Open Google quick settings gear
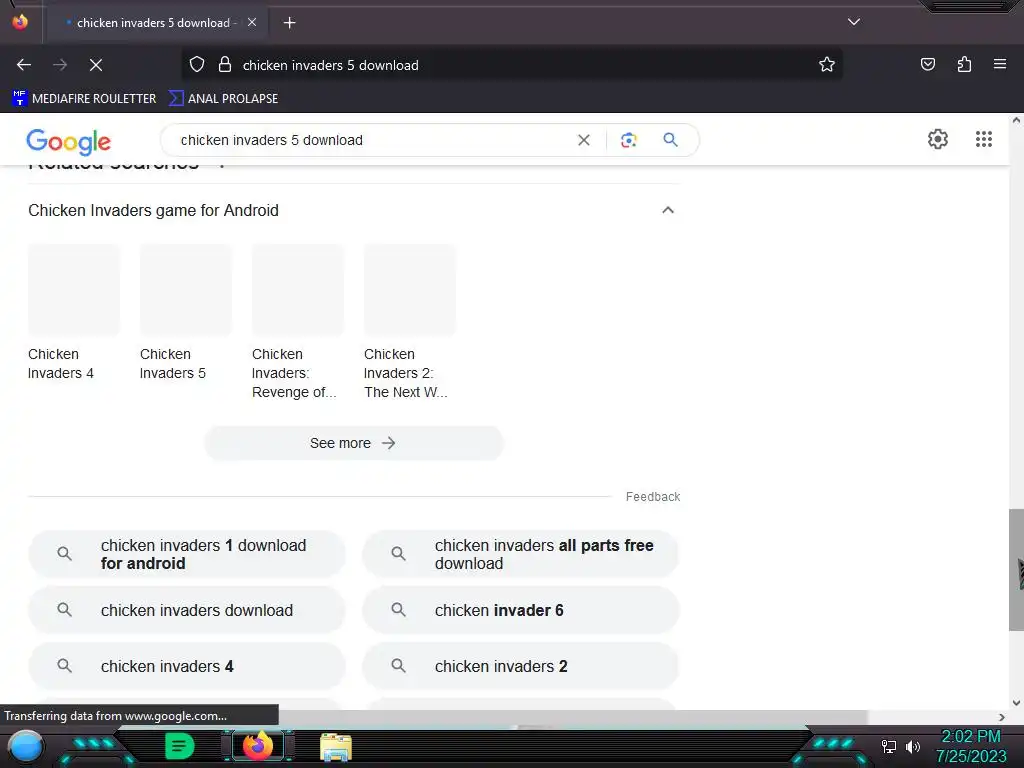The image size is (1024, 768). [x=938, y=139]
